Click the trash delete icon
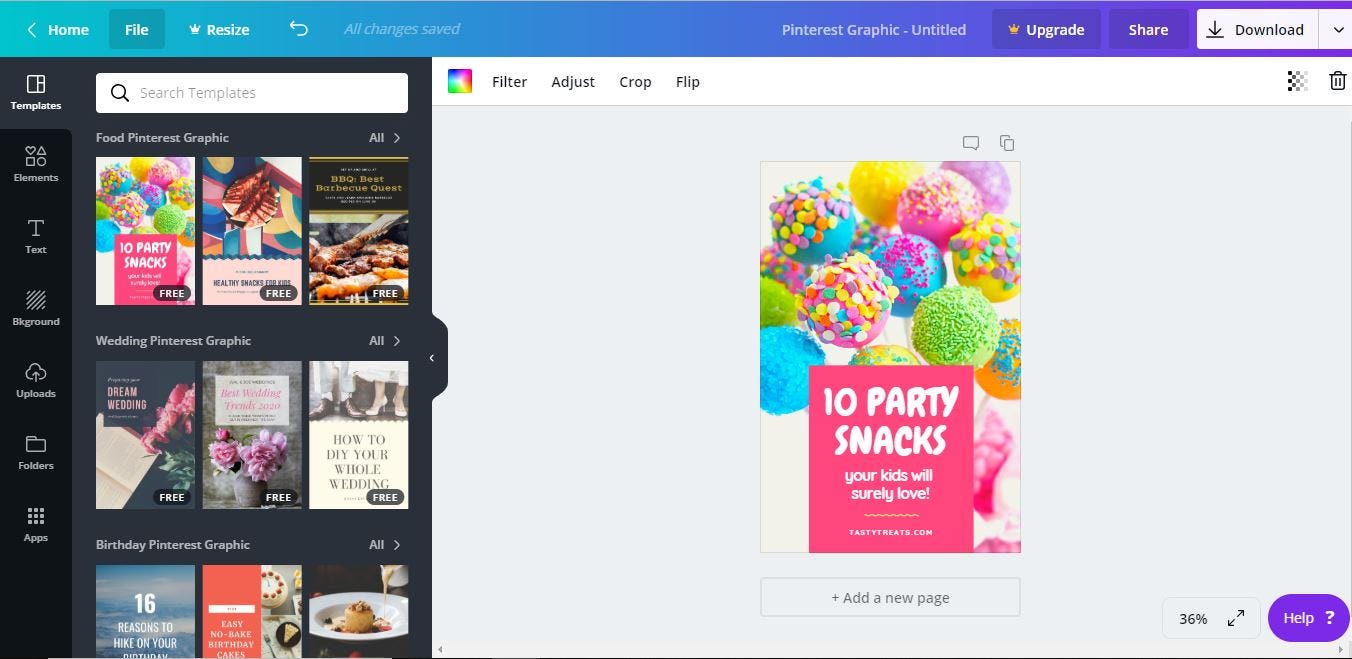 (x=1337, y=81)
